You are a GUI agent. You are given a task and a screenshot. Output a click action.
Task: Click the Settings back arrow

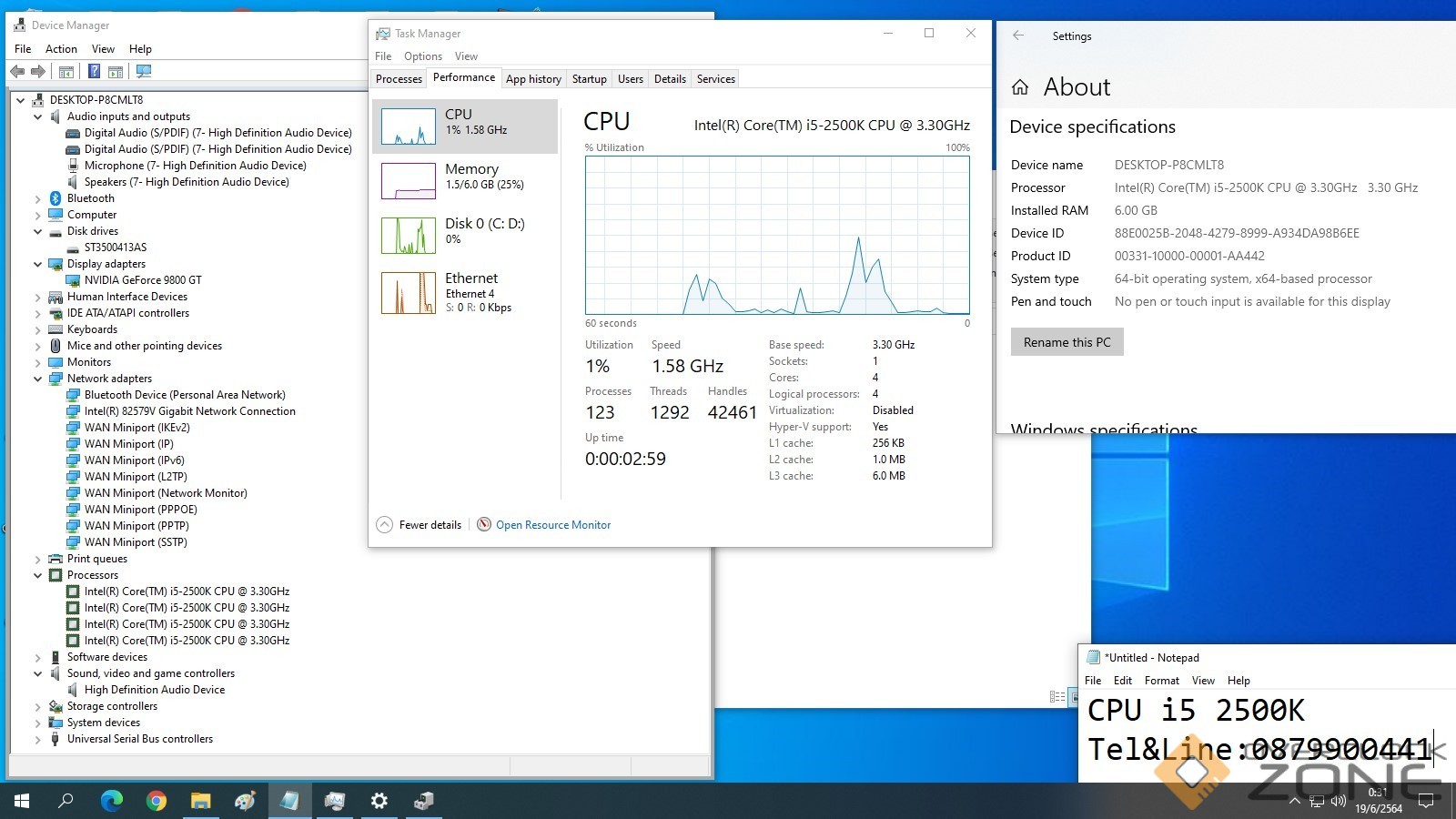1018,36
